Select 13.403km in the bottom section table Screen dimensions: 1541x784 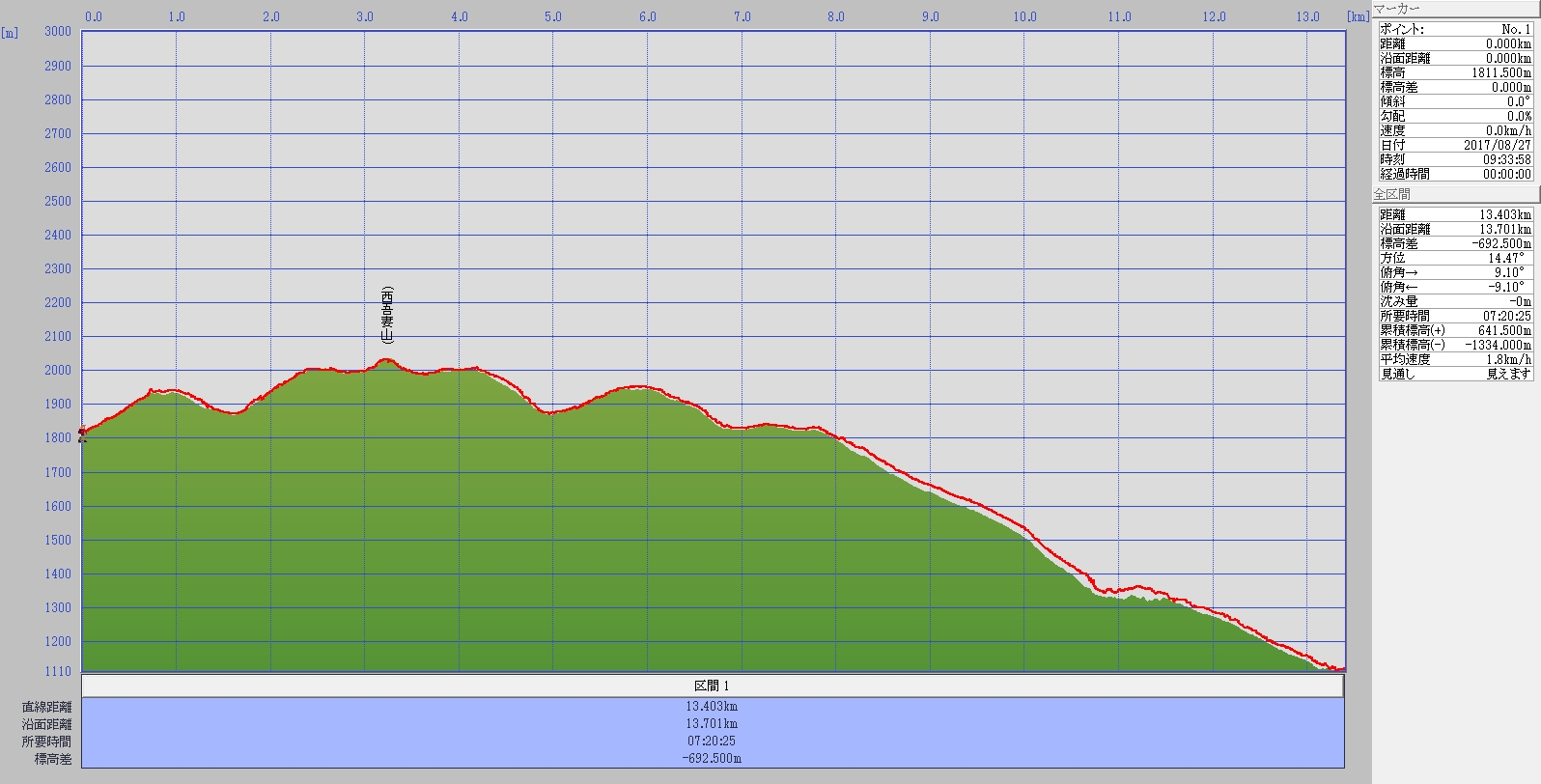pyautogui.click(x=713, y=706)
